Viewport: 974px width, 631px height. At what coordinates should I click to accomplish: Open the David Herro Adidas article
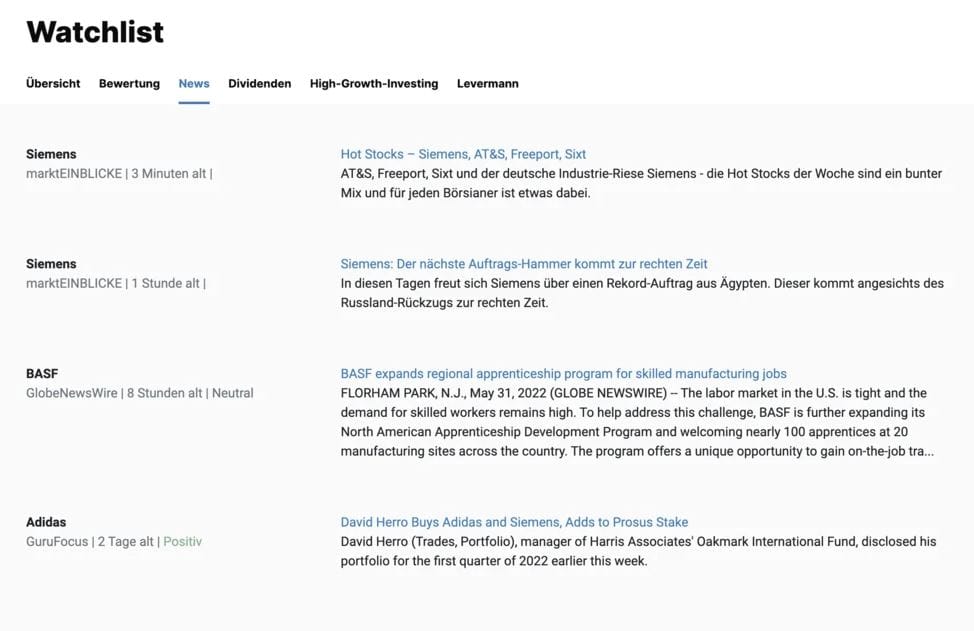tap(514, 522)
